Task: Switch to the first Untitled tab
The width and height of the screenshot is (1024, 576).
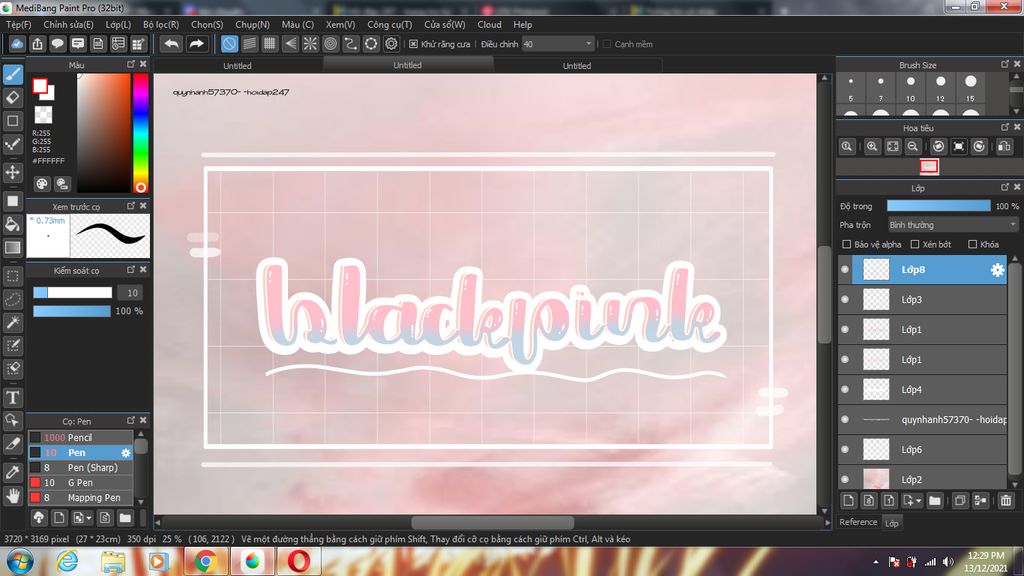Action: click(237, 65)
